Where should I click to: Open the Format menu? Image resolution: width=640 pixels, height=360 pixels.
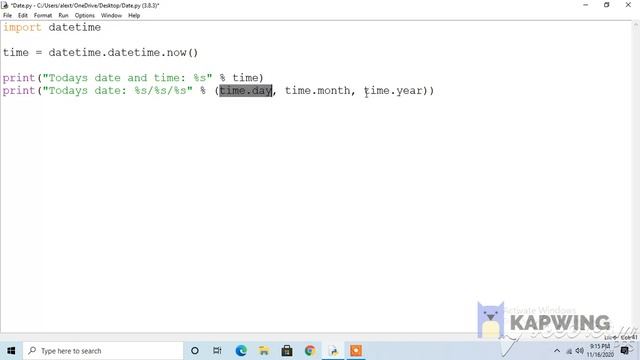click(x=43, y=16)
